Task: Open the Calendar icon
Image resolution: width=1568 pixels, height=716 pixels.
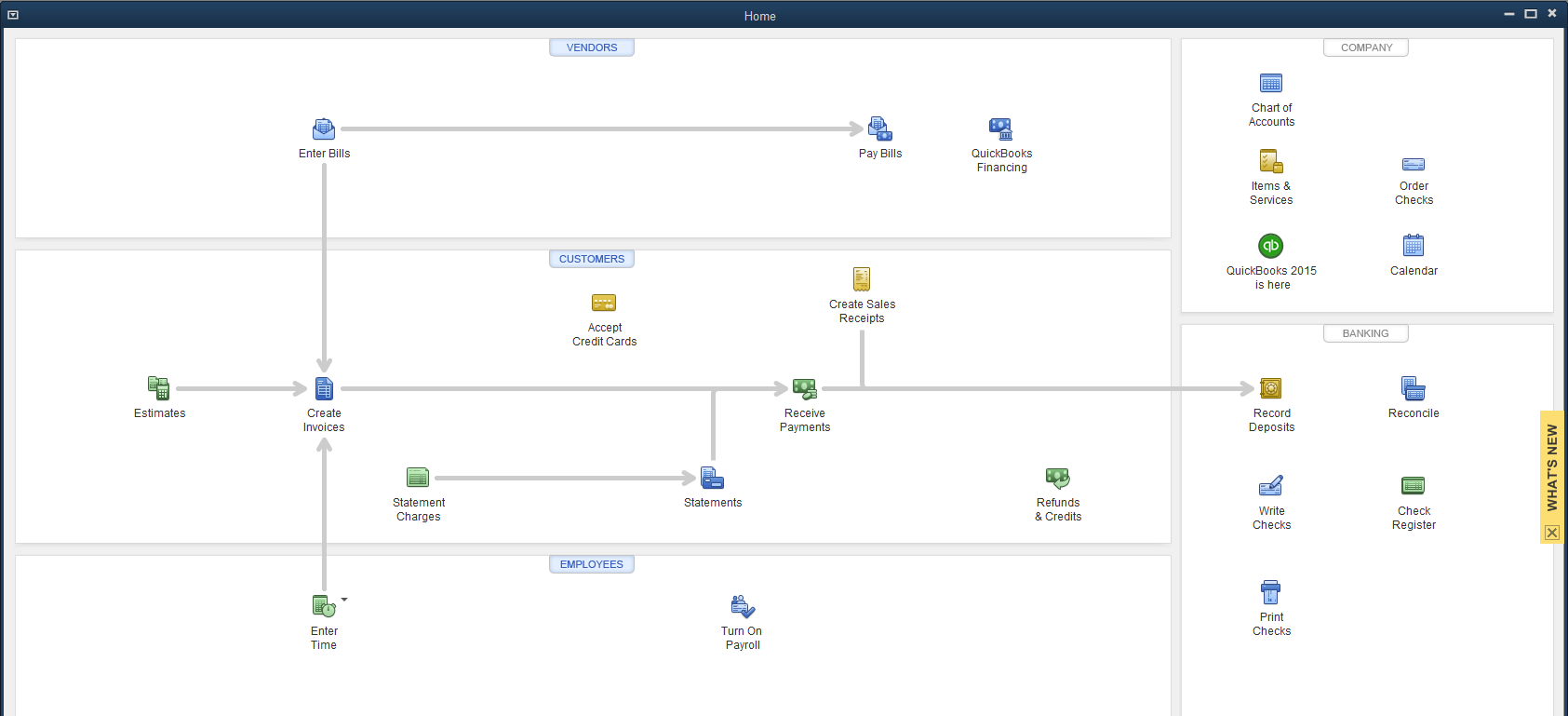Action: 1414,246
